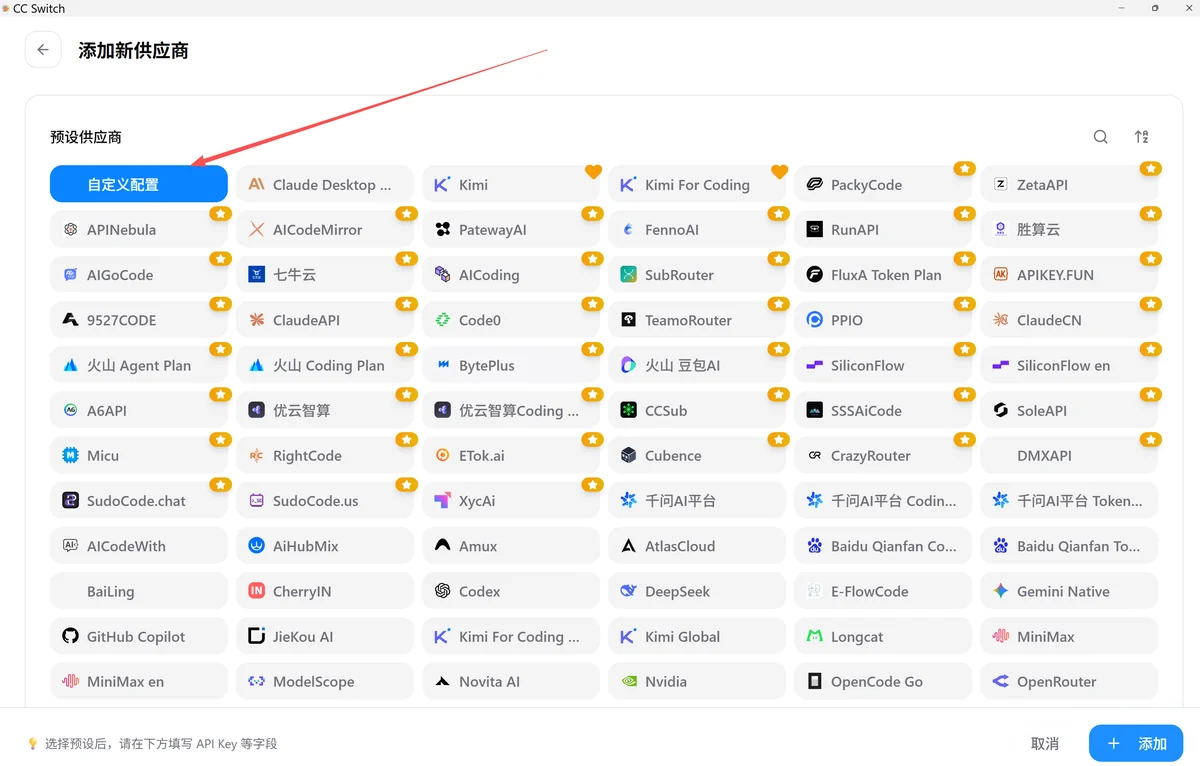The height and width of the screenshot is (766, 1200).
Task: Choose the APINebula preset
Action: pos(139,229)
